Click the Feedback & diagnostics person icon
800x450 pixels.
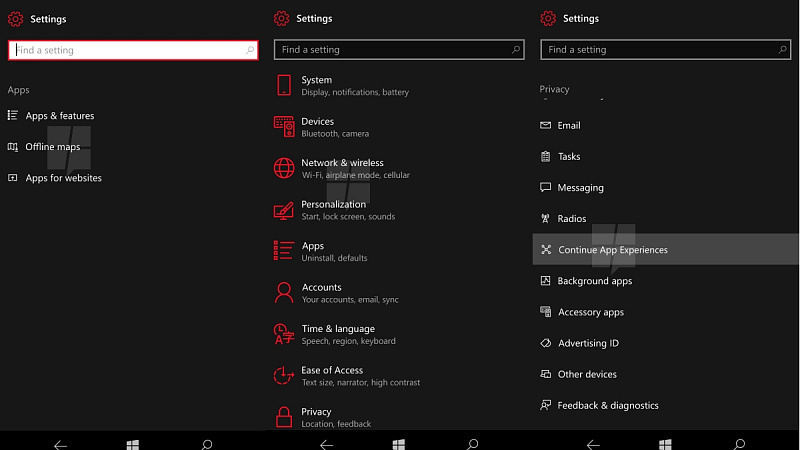(545, 405)
